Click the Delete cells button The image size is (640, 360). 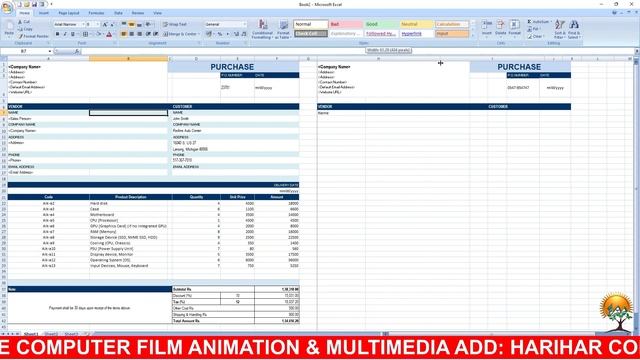pos(500,29)
